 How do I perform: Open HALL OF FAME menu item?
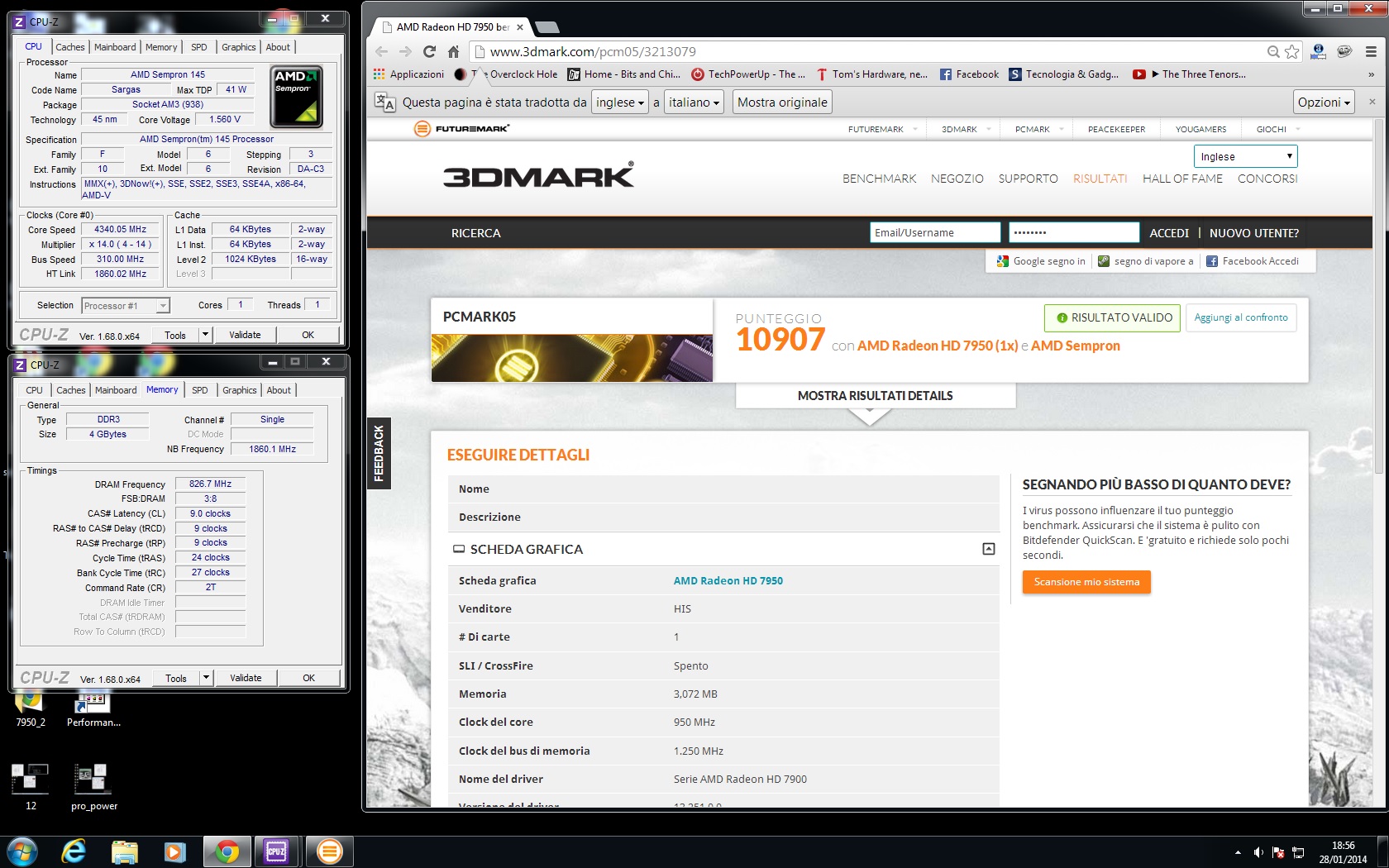(1182, 179)
